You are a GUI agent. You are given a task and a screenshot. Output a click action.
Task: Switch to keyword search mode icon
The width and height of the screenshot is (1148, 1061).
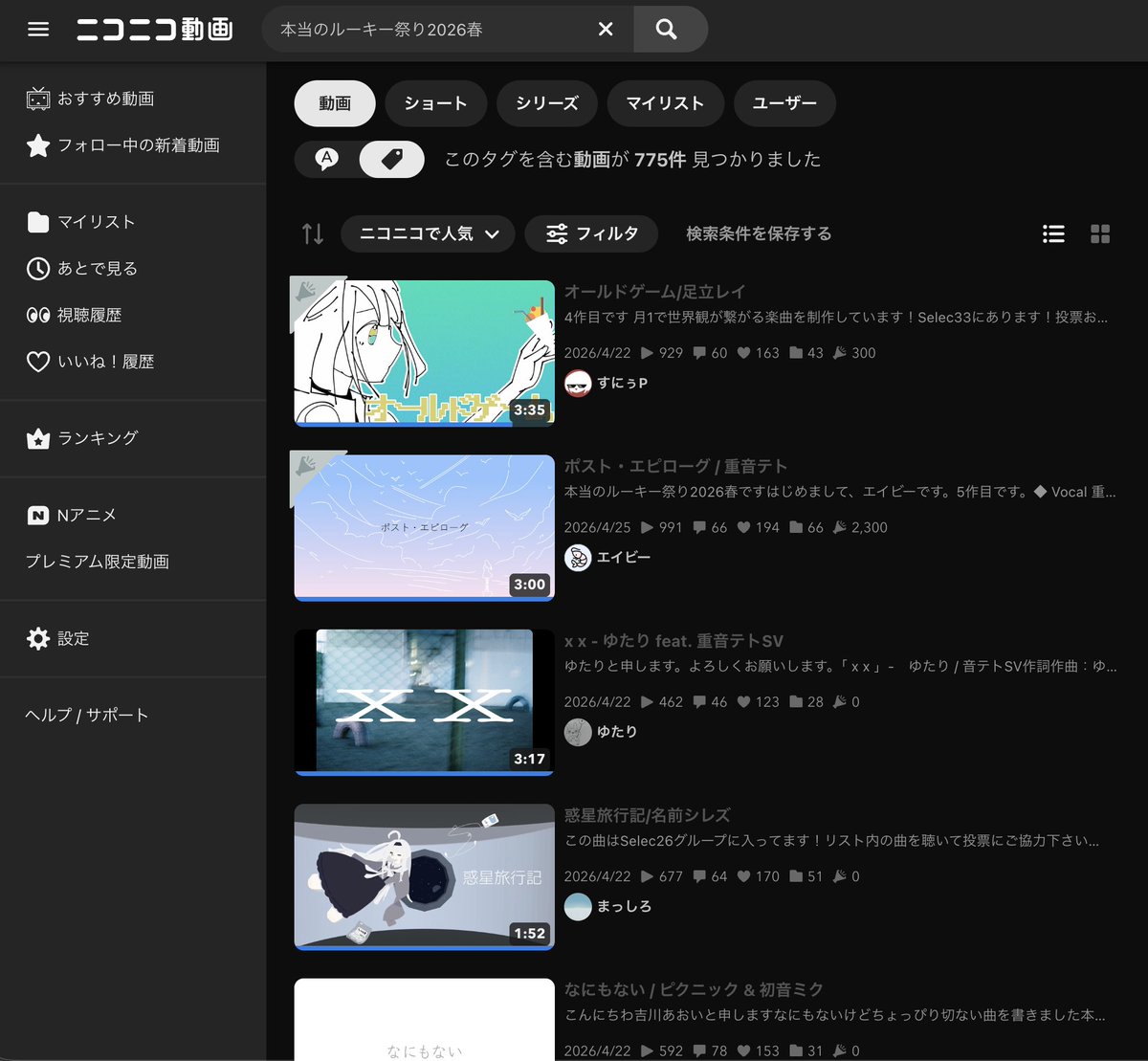pyautogui.click(x=327, y=160)
